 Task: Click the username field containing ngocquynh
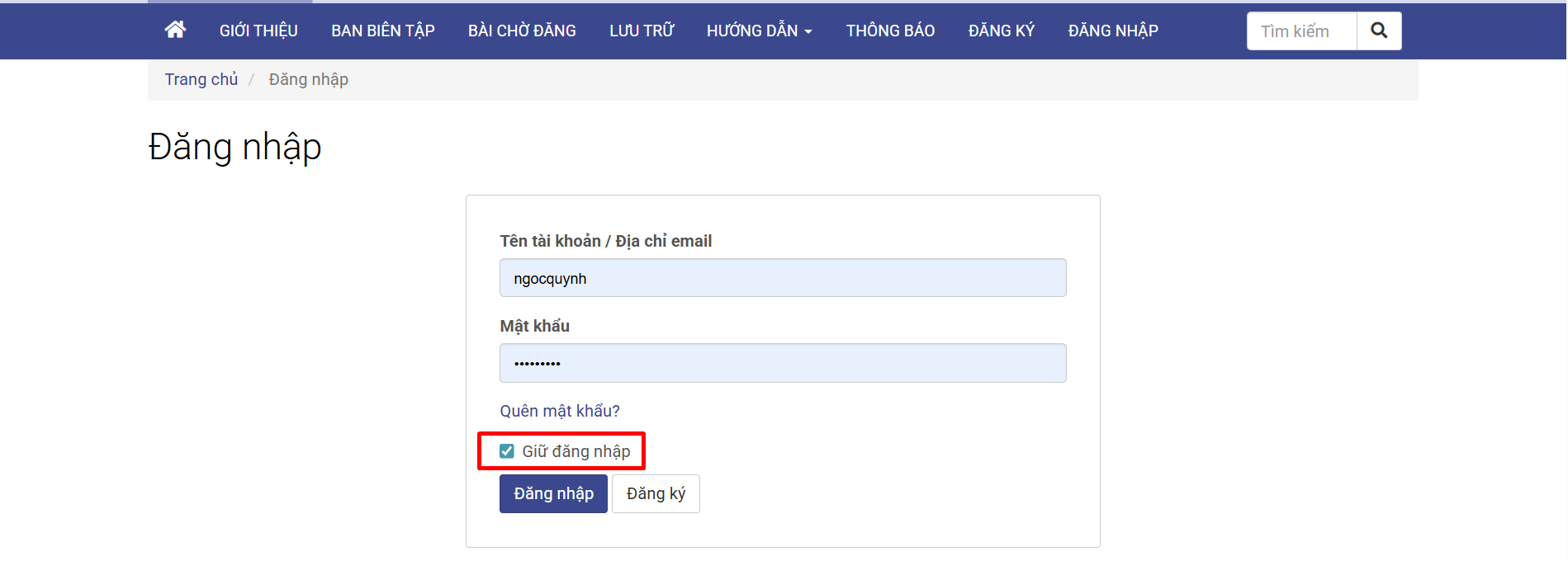[x=782, y=278]
